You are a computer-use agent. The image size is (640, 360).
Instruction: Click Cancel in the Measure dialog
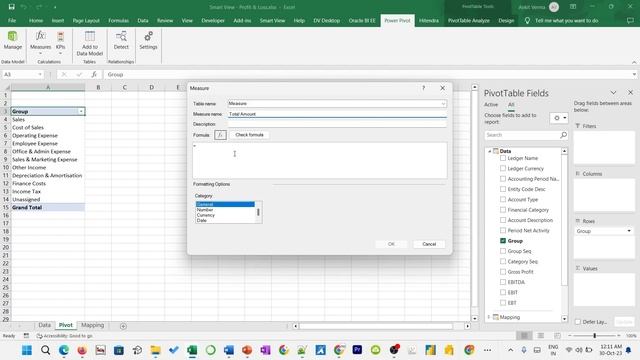tap(429, 244)
